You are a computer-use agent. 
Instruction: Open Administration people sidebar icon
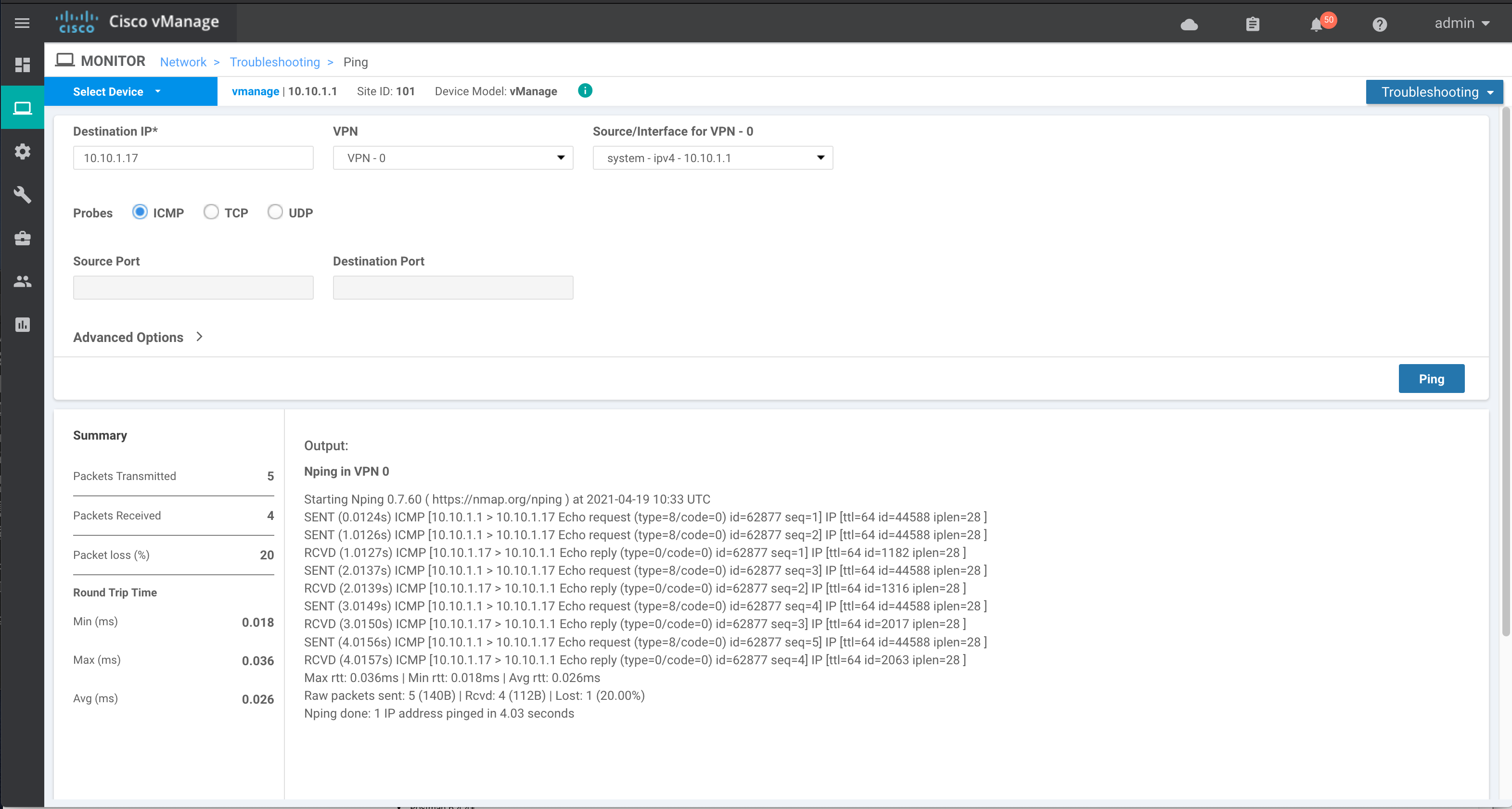22,281
